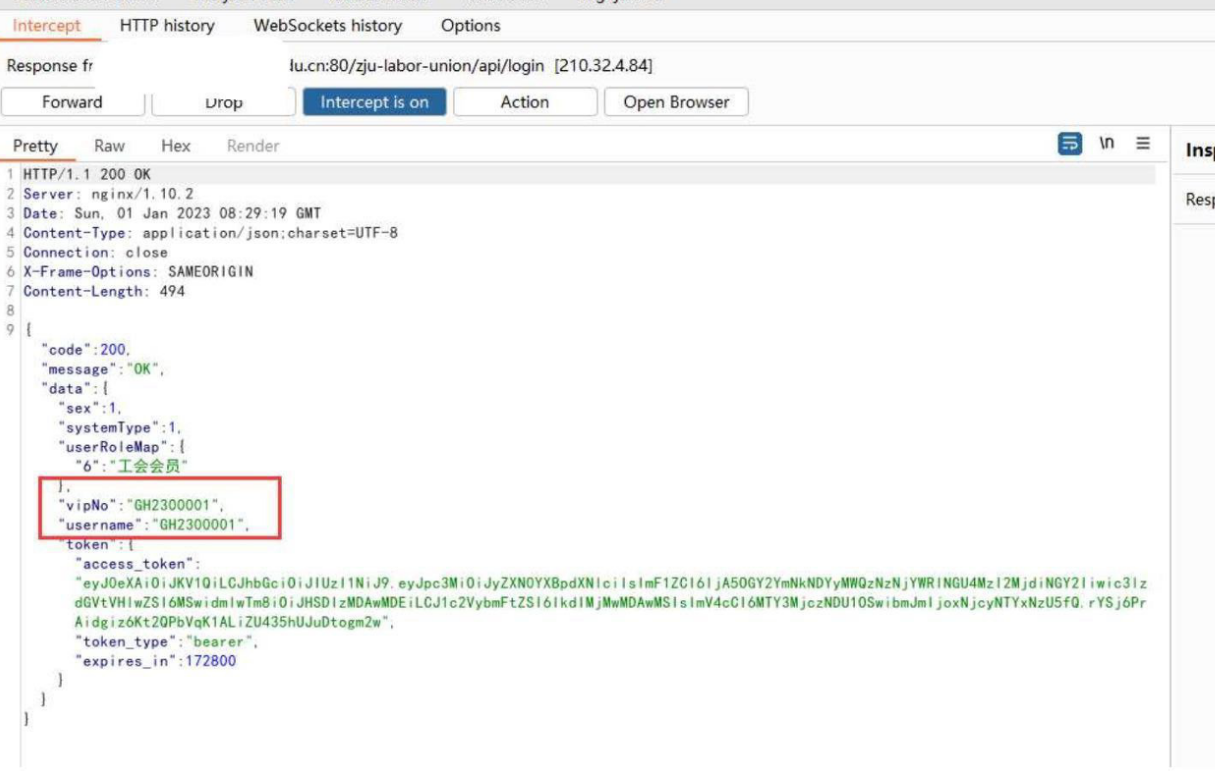Expand the Inspector side panel
Image resolution: width=1215 pixels, height=771 pixels.
pyautogui.click(x=1199, y=150)
